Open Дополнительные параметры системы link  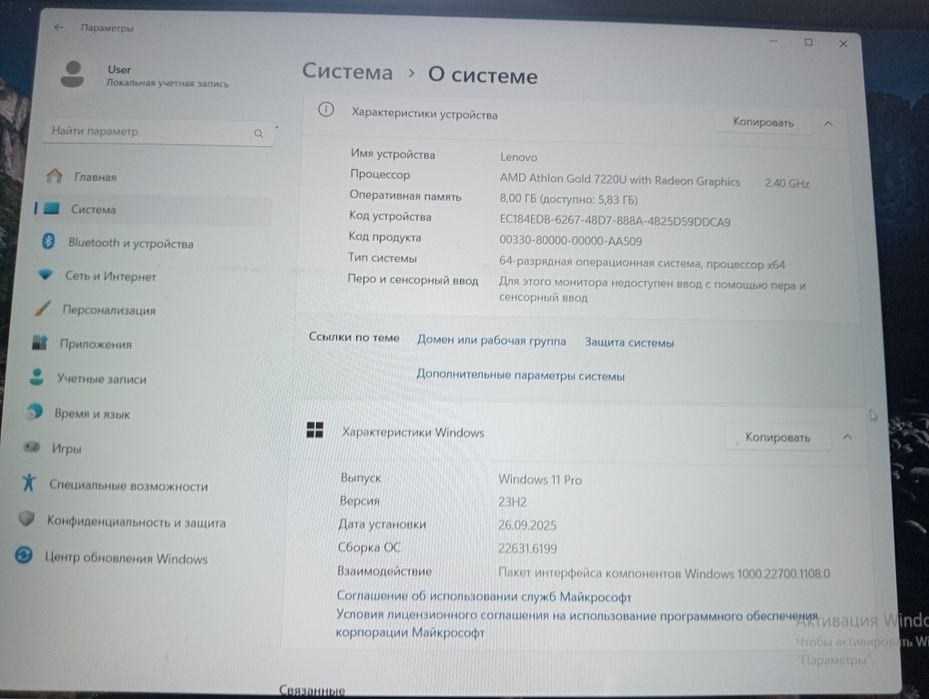point(520,375)
